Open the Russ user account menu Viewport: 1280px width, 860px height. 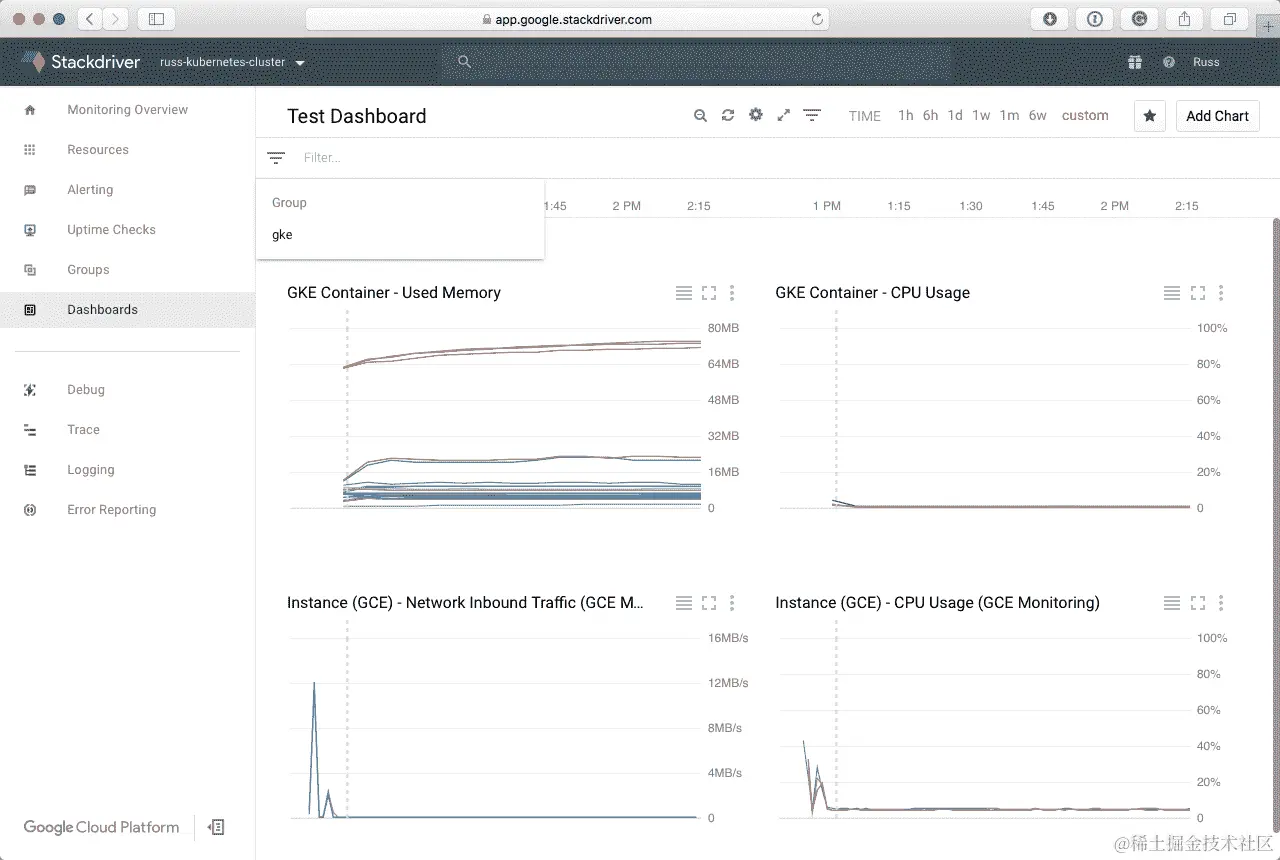[1206, 62]
